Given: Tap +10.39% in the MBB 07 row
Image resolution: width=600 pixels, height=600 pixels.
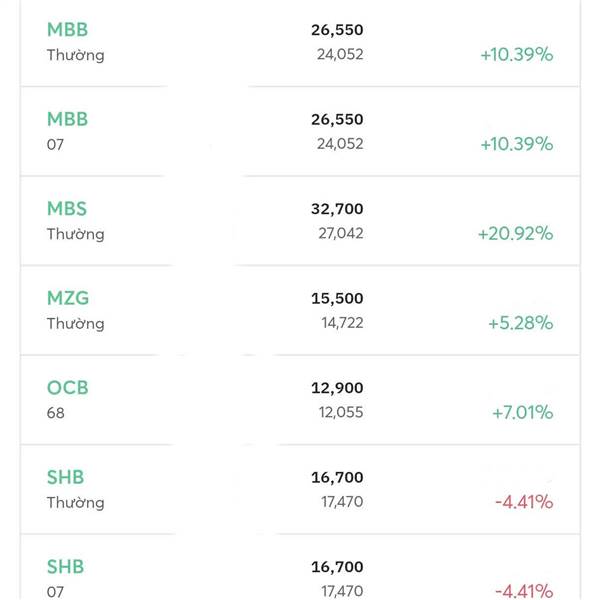Looking at the screenshot, I should pyautogui.click(x=516, y=143).
